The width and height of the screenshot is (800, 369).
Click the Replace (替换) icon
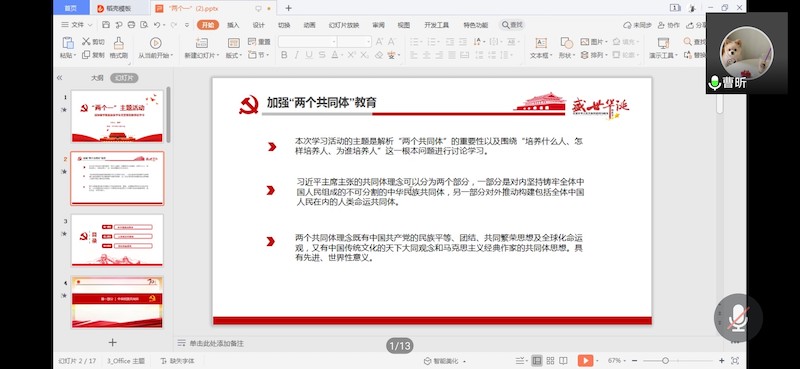click(x=688, y=55)
